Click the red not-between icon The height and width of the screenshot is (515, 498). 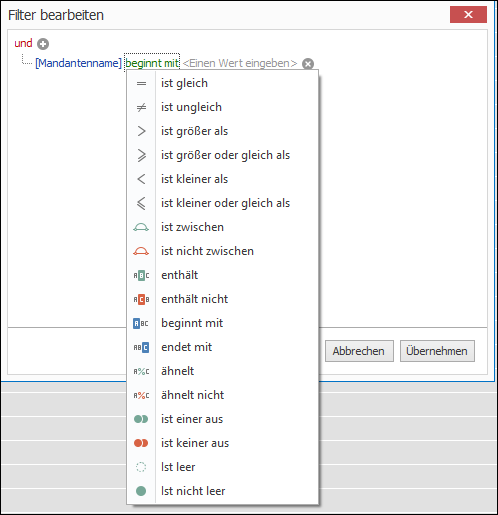(x=141, y=251)
